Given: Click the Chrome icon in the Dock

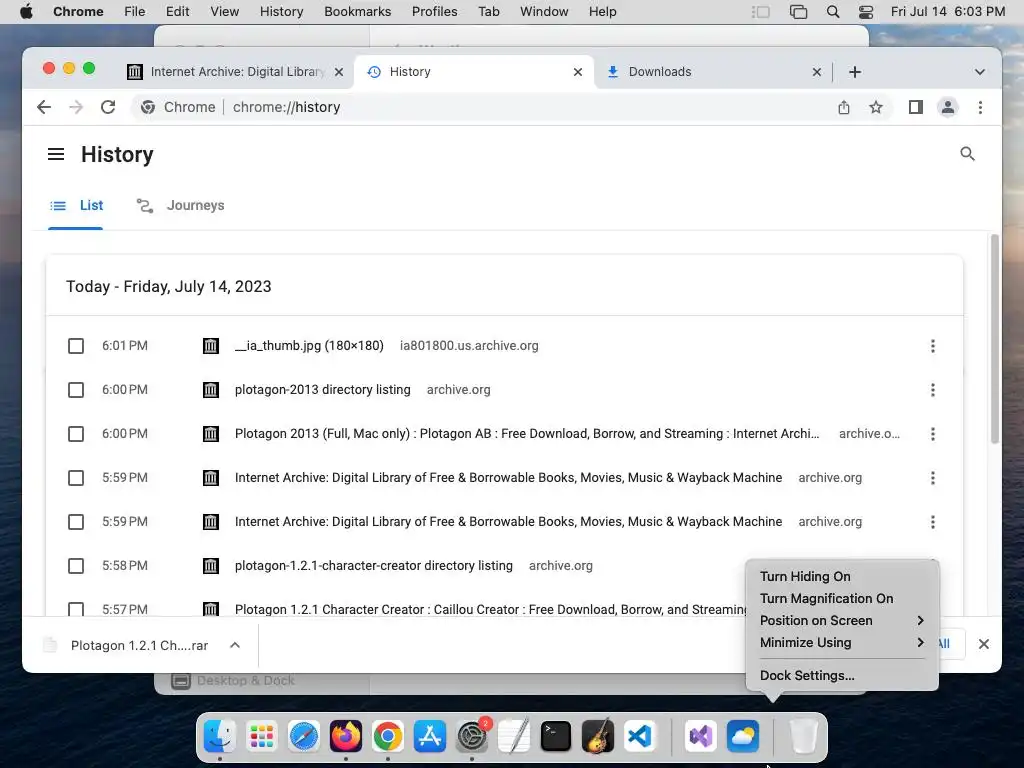Looking at the screenshot, I should pos(388,737).
